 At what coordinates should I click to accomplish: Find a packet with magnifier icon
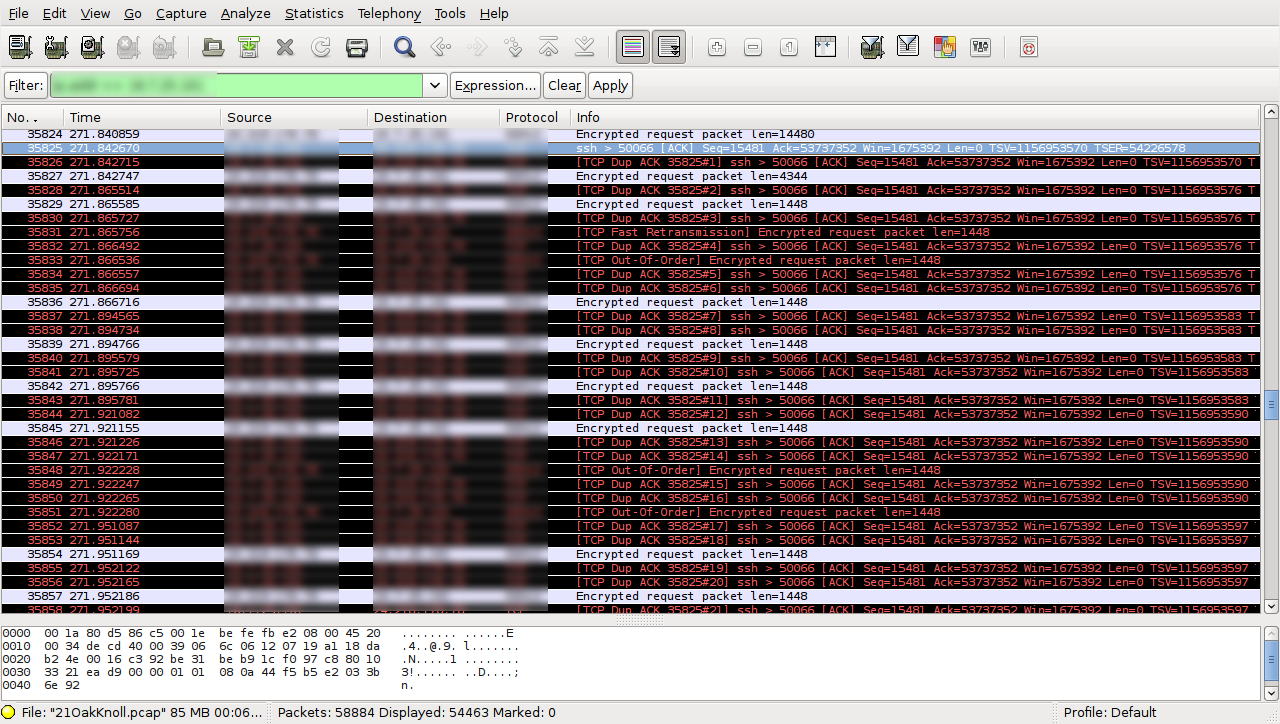[x=404, y=47]
